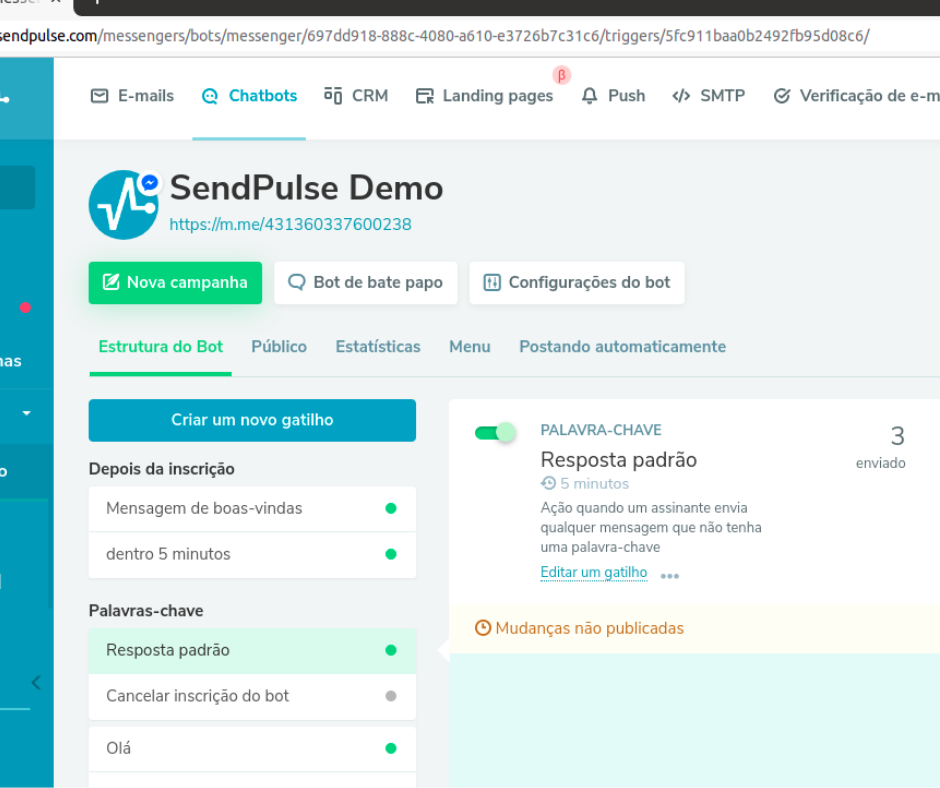Go to the CRM section
The width and height of the screenshot is (940, 788).
pos(356,96)
